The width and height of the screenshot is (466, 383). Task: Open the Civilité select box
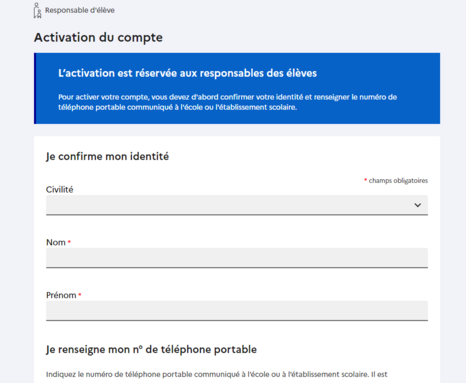237,205
